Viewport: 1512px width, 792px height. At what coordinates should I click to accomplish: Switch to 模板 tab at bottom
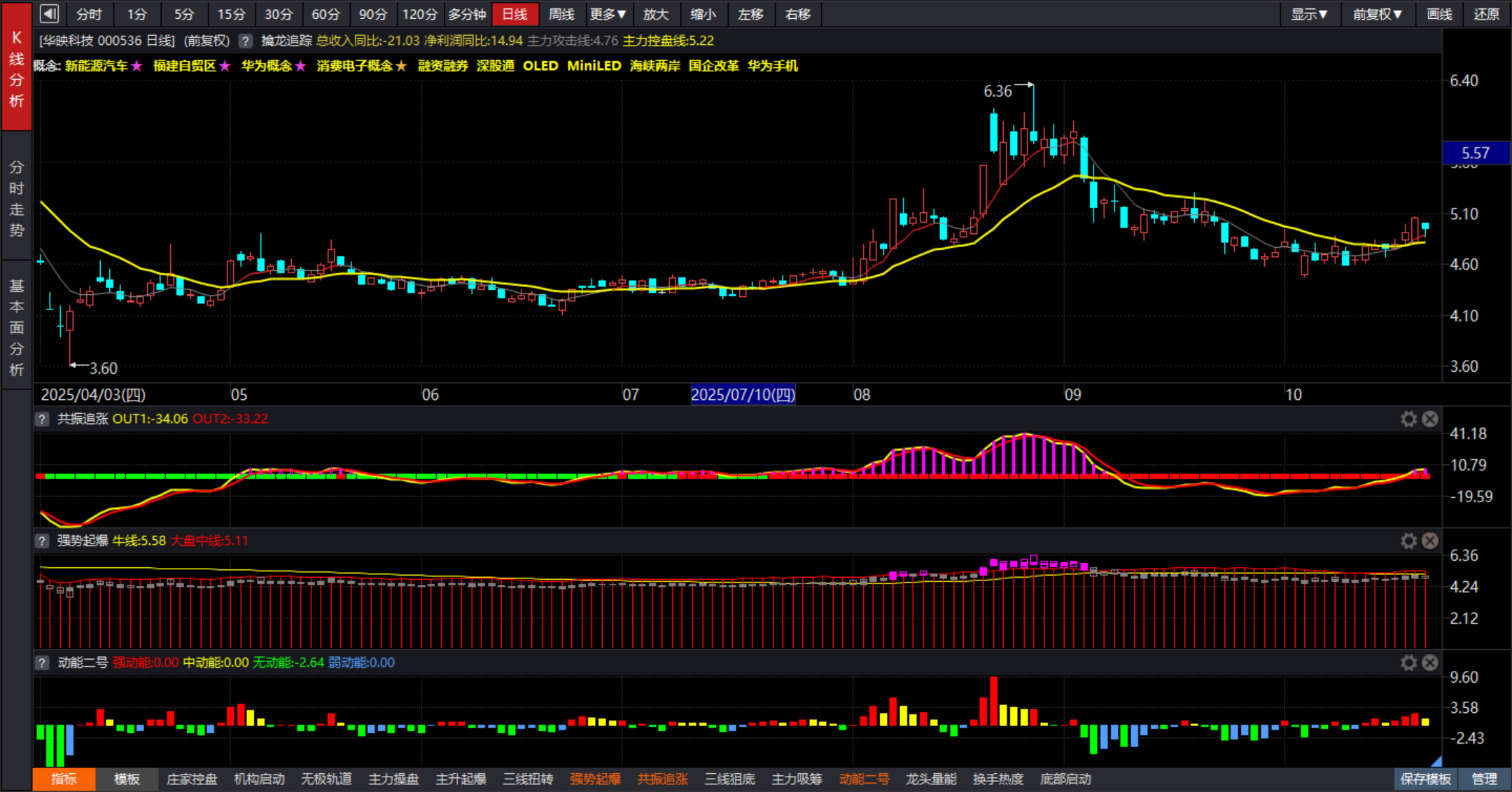(127, 779)
